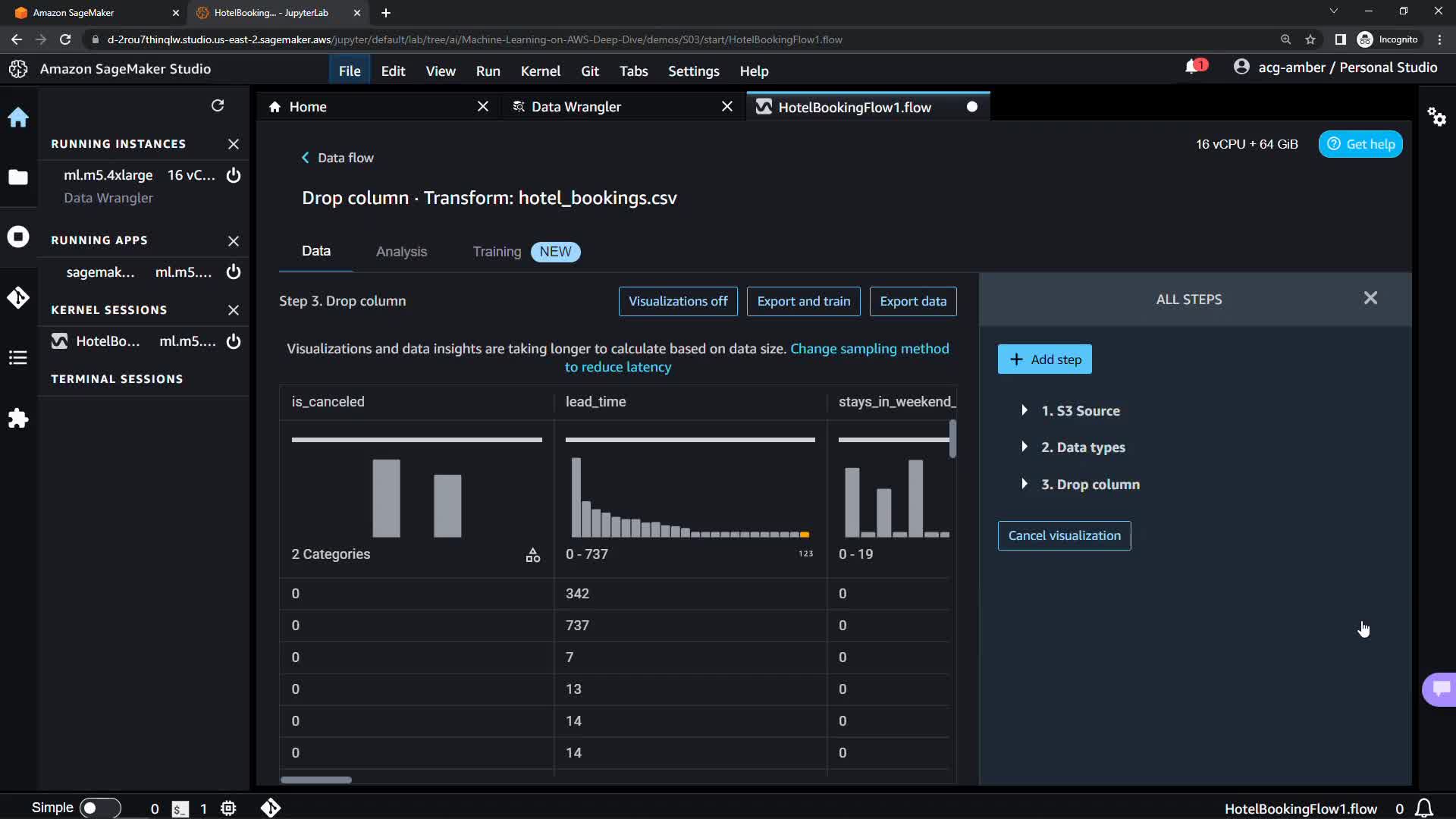Shut down the ml.m5.4xlarge instance
Screen dimensions: 1456x819
pos(234,175)
